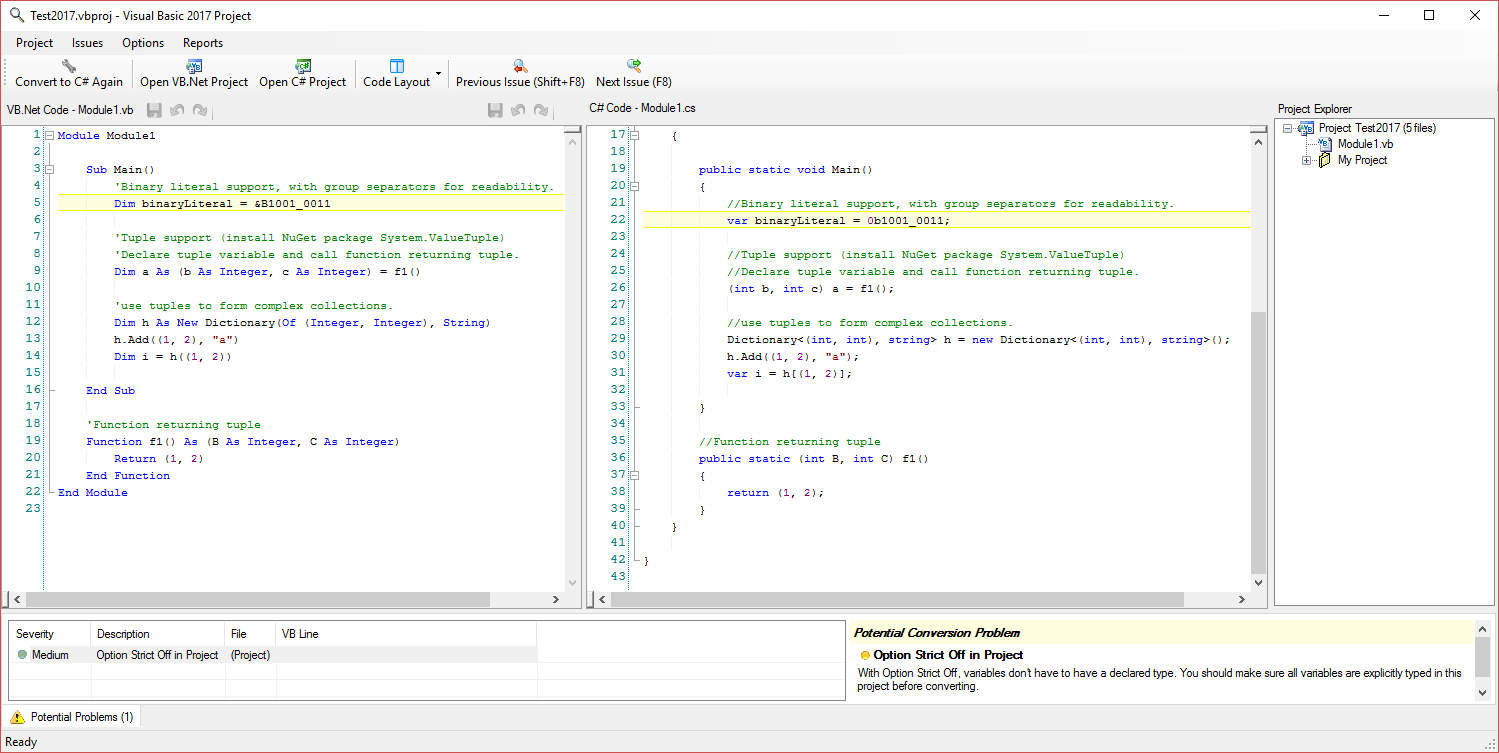
Task: Click scroll-left arrow of C# code pane
Action: 601,600
